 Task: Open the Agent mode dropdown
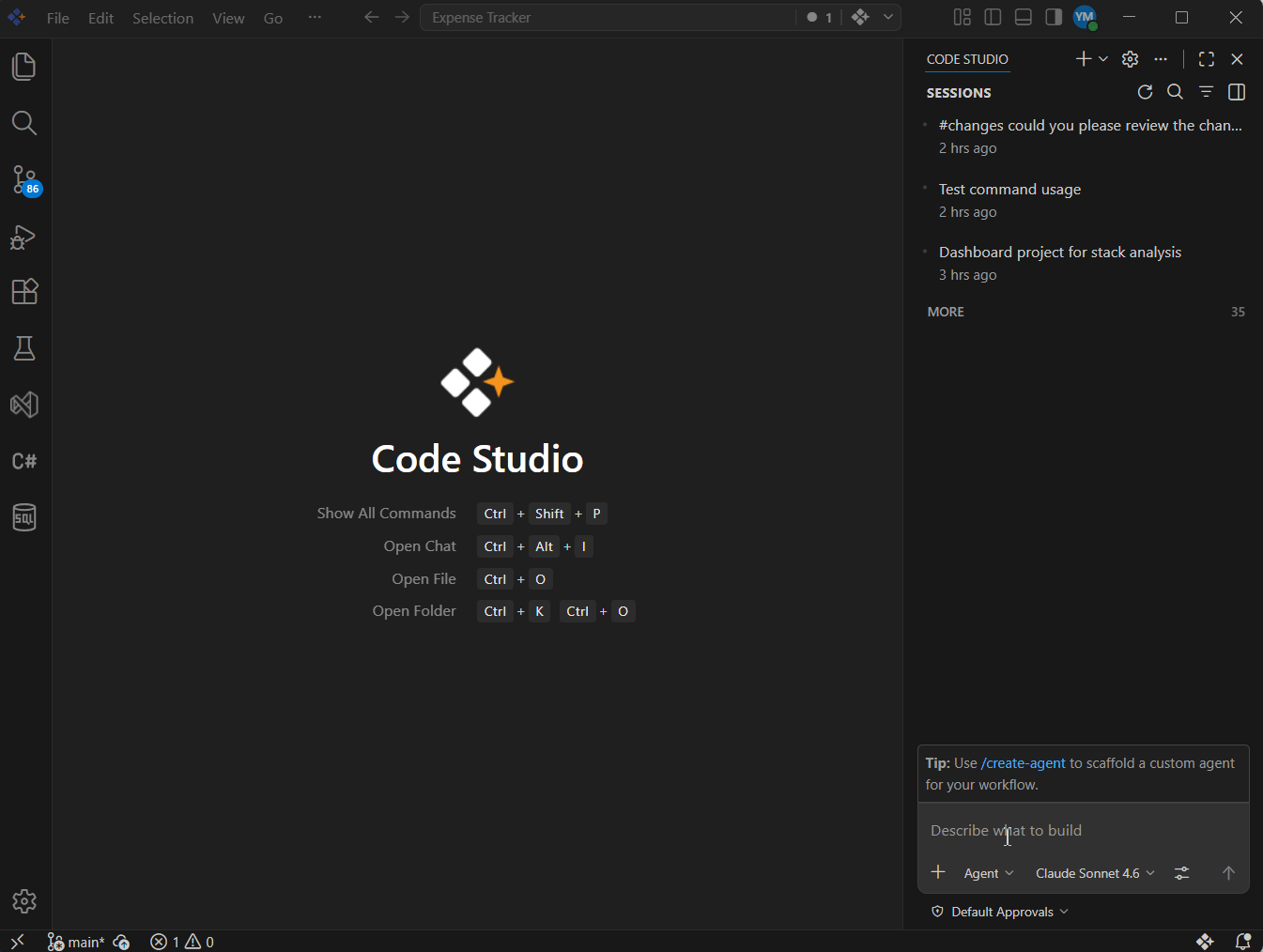pyautogui.click(x=989, y=873)
